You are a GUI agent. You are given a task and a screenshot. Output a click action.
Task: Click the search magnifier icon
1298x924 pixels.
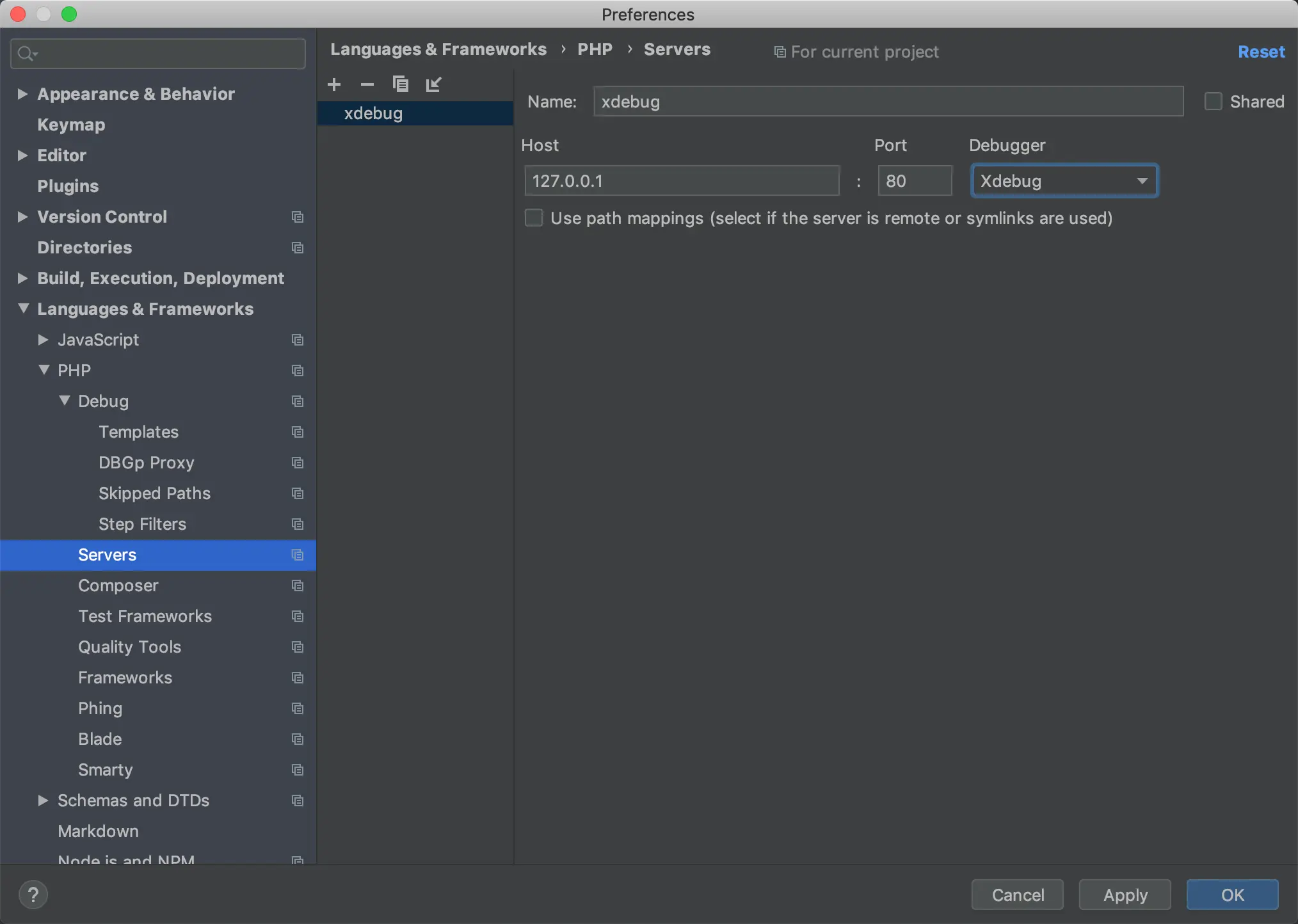tap(26, 54)
